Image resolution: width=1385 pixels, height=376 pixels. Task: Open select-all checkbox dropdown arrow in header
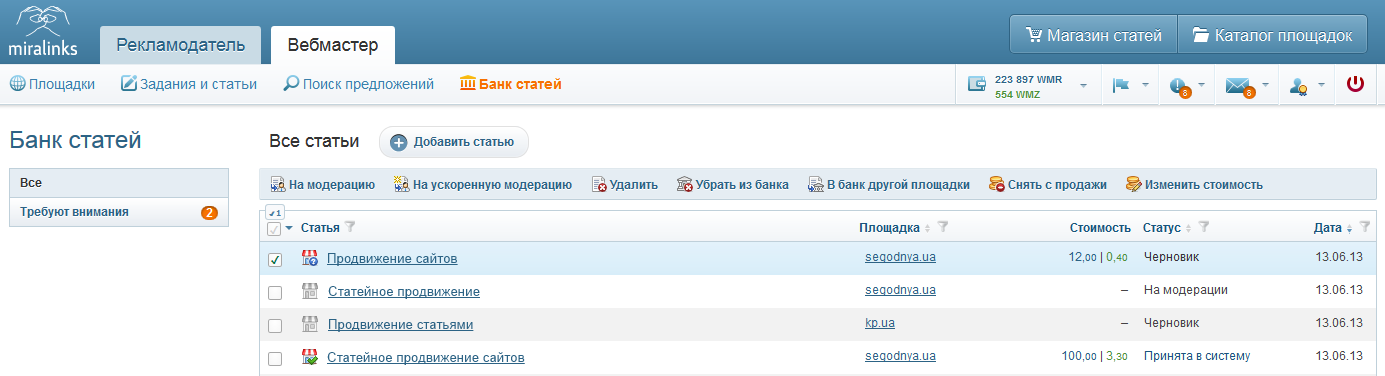[x=289, y=228]
